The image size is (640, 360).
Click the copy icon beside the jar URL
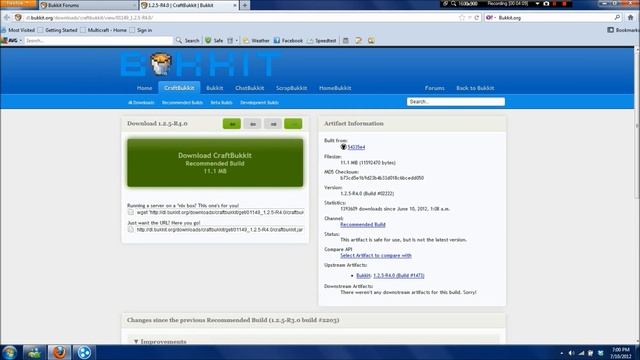pos(131,229)
